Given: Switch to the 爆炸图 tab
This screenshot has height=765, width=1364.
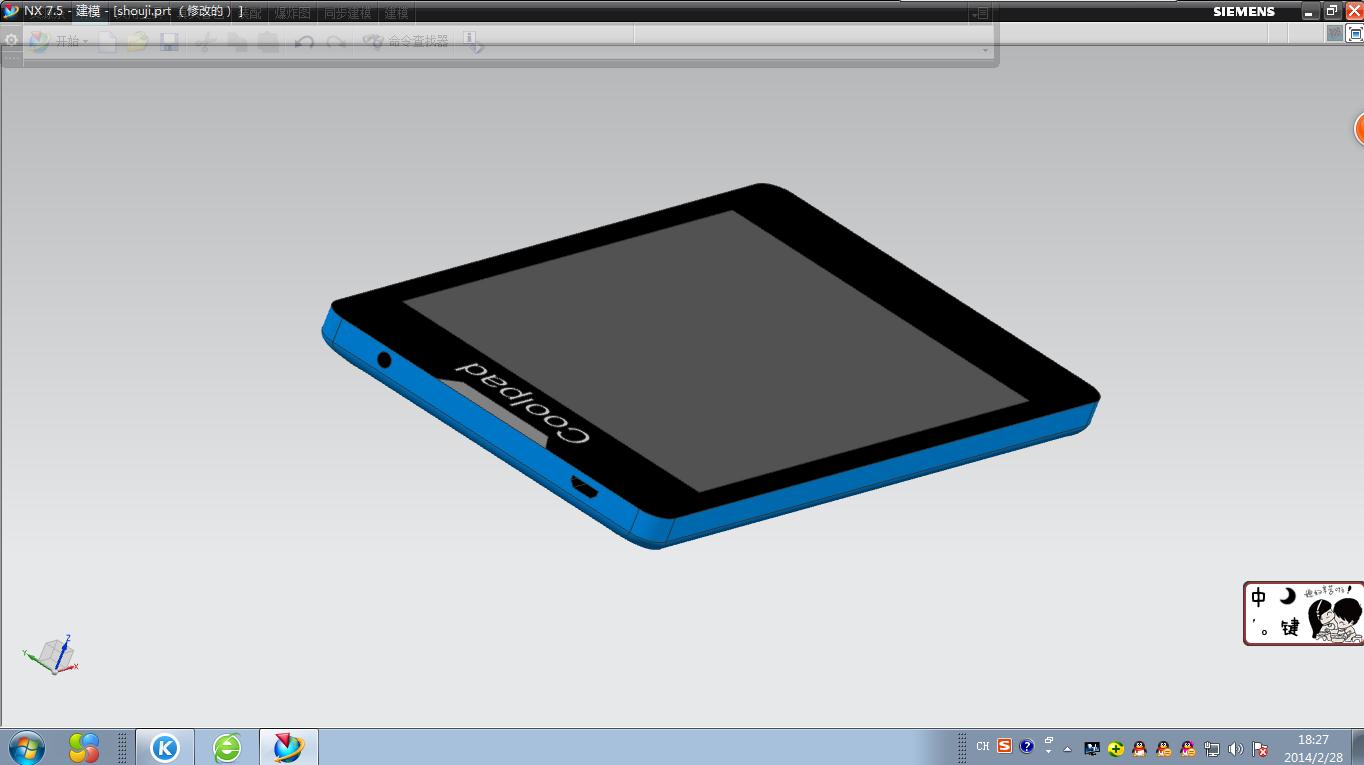Looking at the screenshot, I should 293,13.
